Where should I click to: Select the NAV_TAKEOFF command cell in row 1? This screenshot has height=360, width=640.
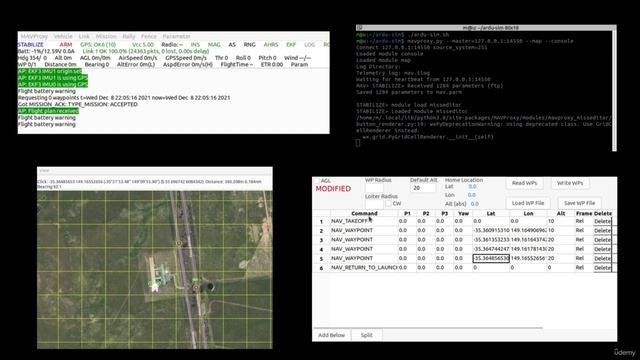(x=364, y=221)
